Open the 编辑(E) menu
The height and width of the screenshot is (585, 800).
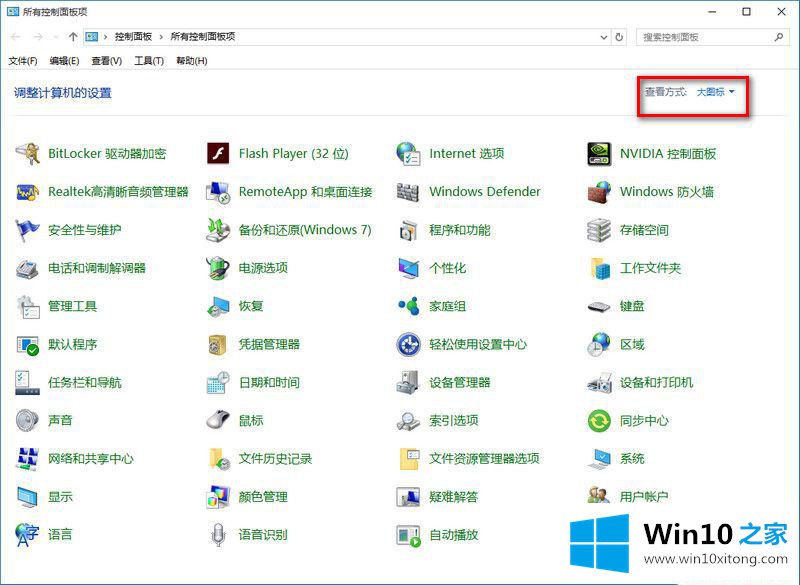pos(64,61)
